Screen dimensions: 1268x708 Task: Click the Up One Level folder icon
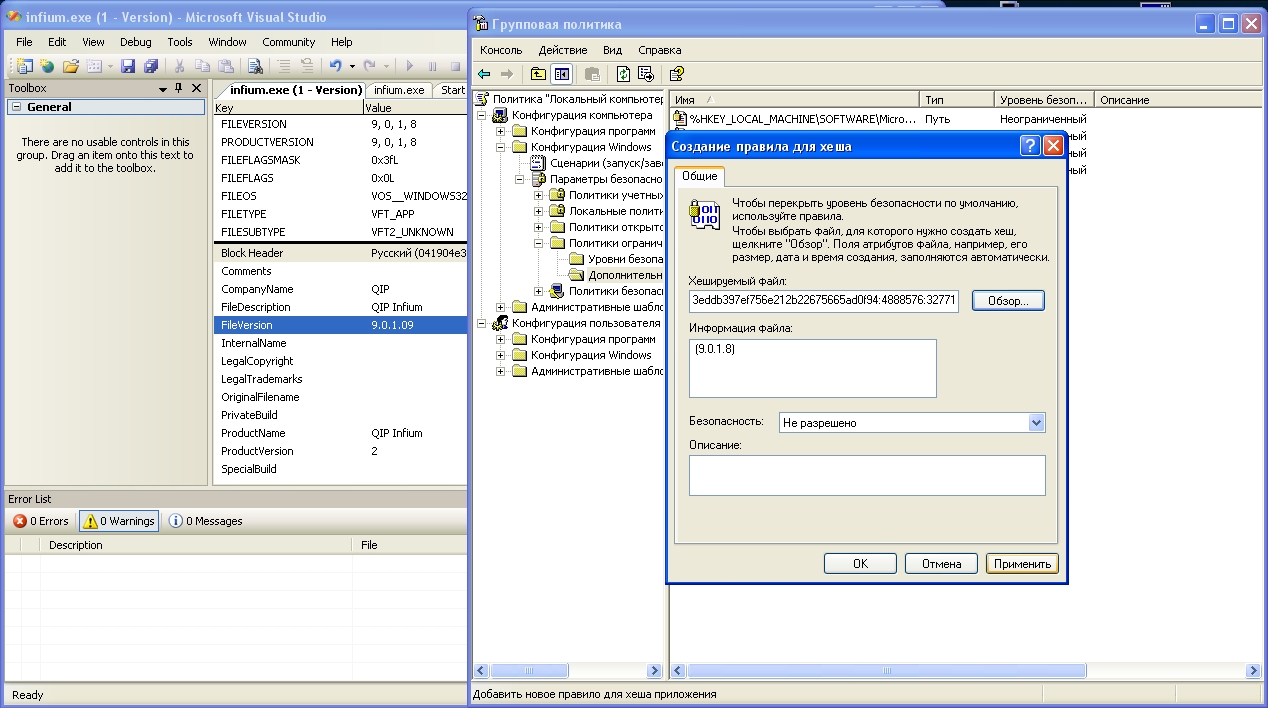(x=538, y=74)
